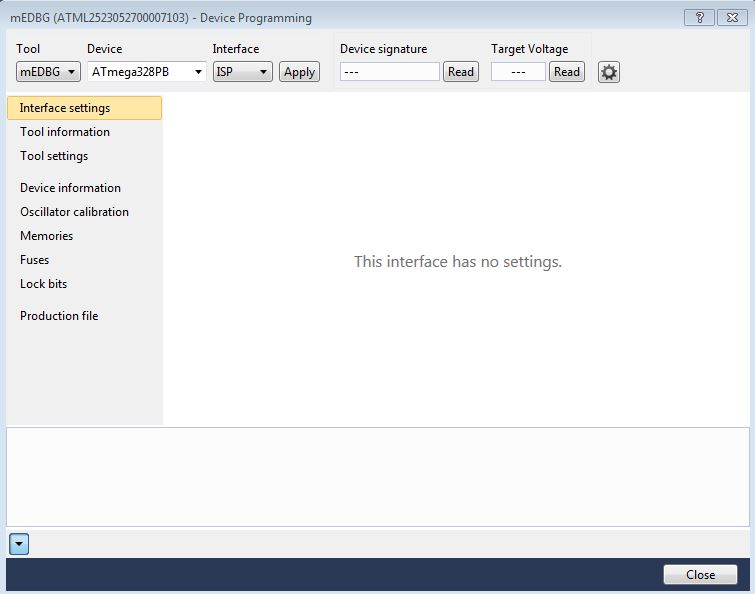Click the Apply button
Screen dimensions: 755x594
[299, 72]
